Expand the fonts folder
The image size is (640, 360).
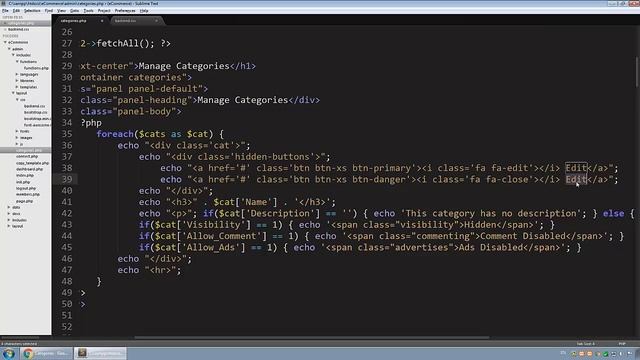[x=17, y=131]
